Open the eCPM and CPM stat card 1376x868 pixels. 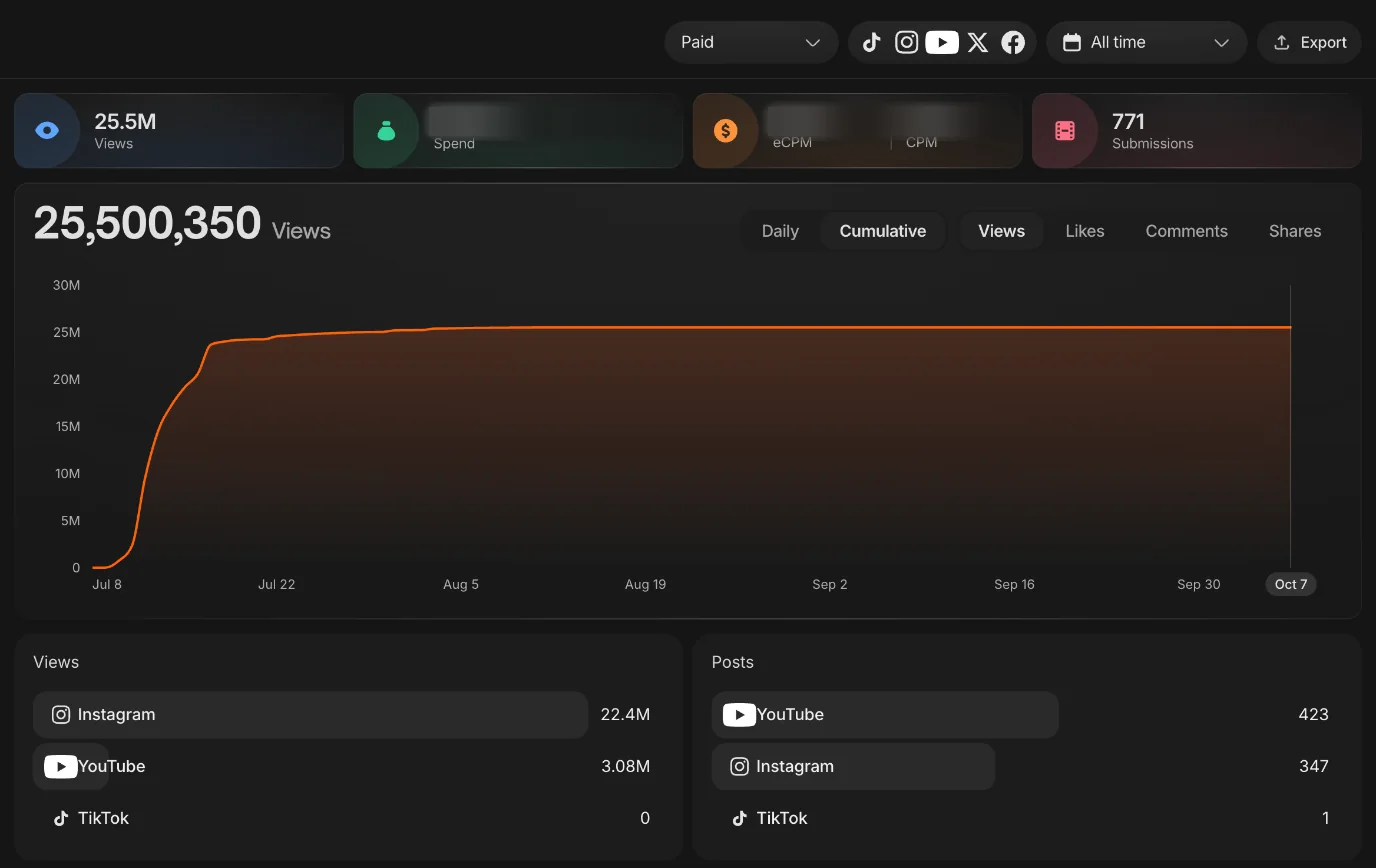click(x=857, y=130)
